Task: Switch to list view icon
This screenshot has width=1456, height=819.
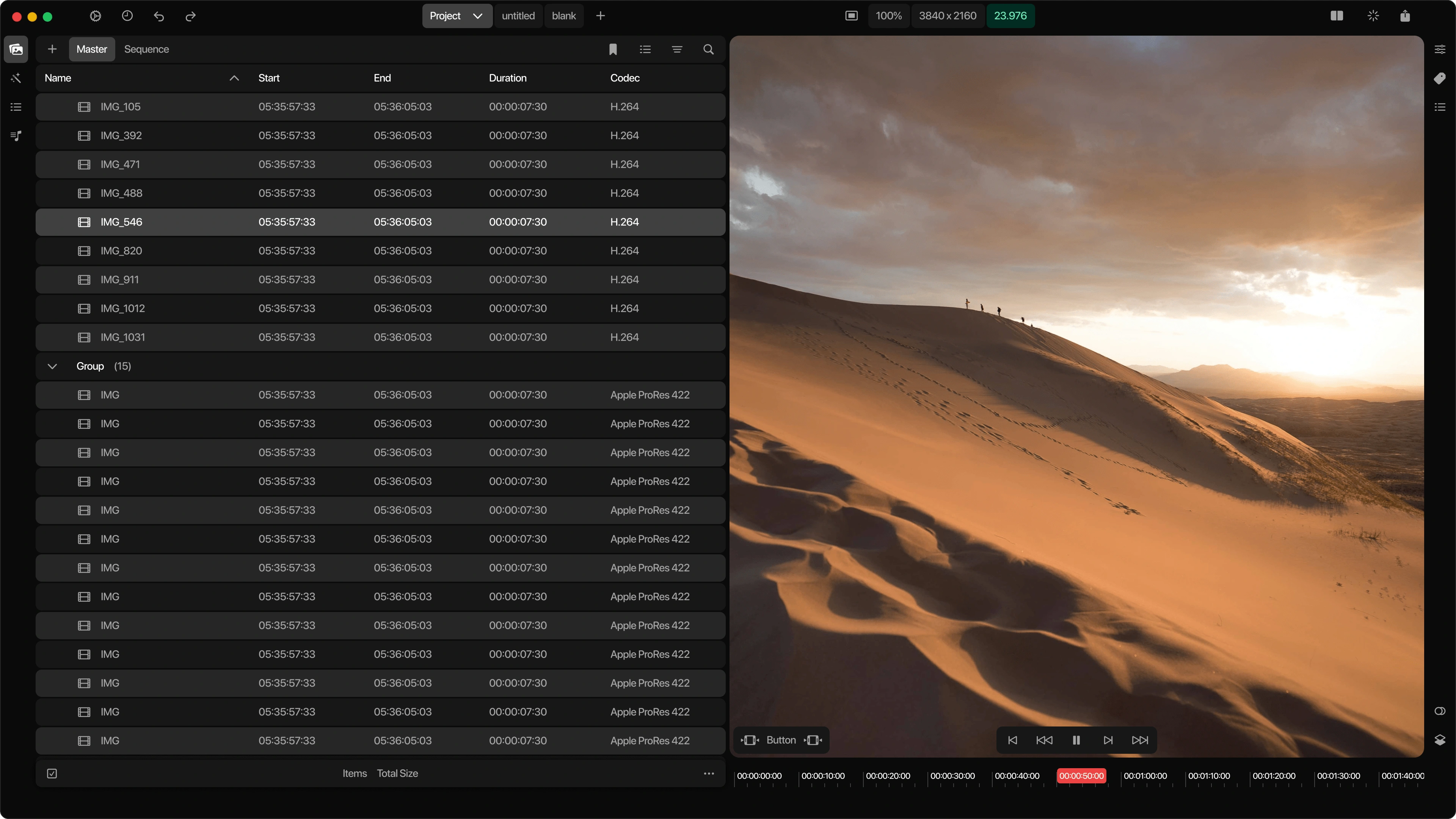Action: (645, 49)
